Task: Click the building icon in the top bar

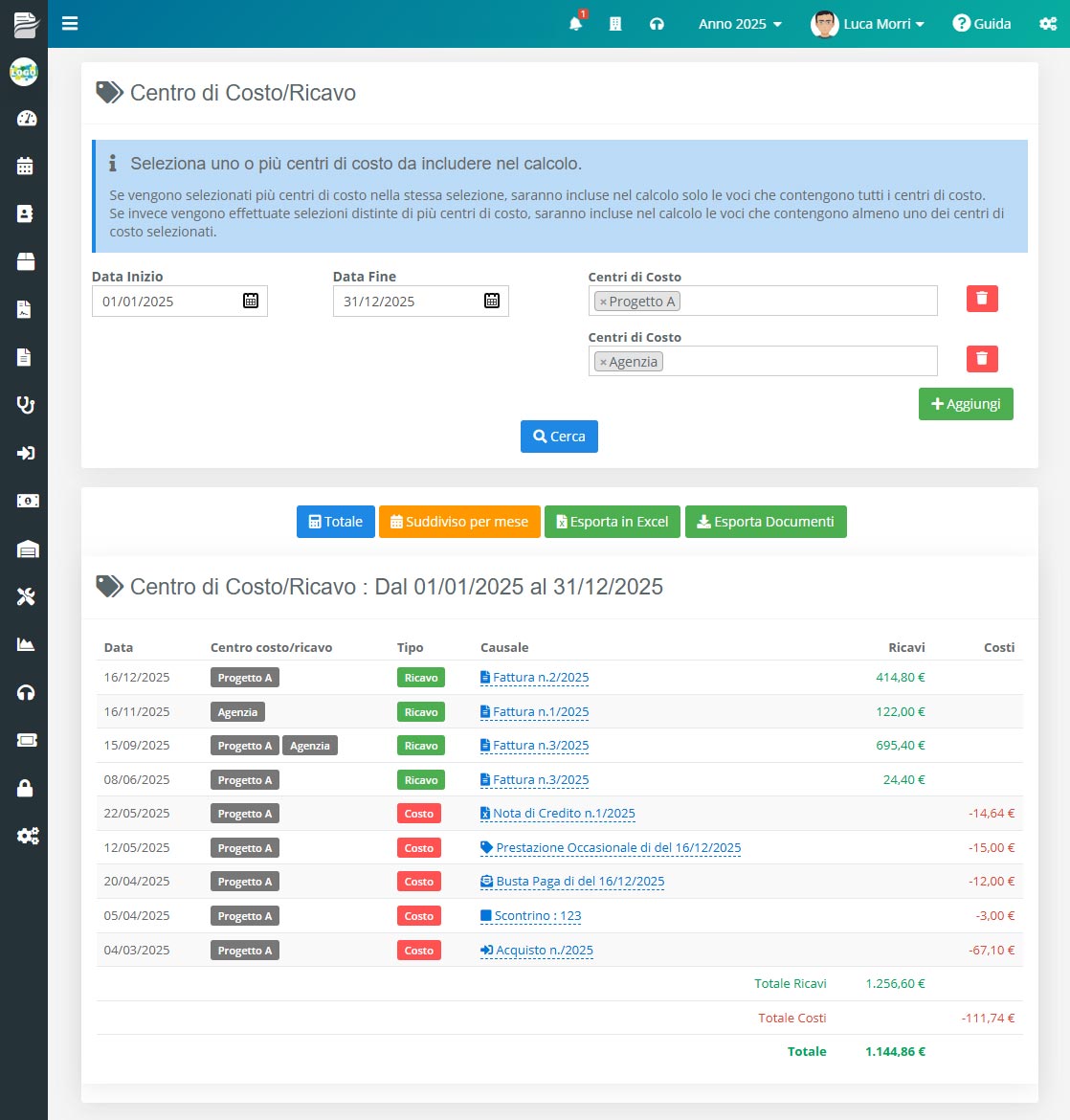Action: (615, 24)
